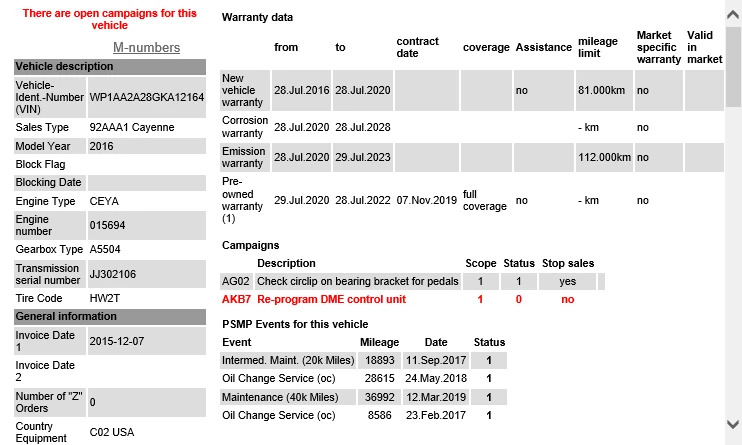Click Model Year value 2016
The image size is (742, 445).
coord(101,146)
